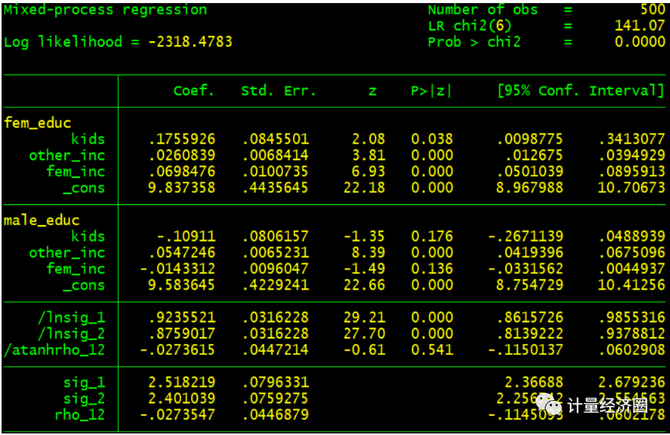Select coefficient .1755926 for fem_educ kids
Screen dimensions: 670x435
point(182,139)
